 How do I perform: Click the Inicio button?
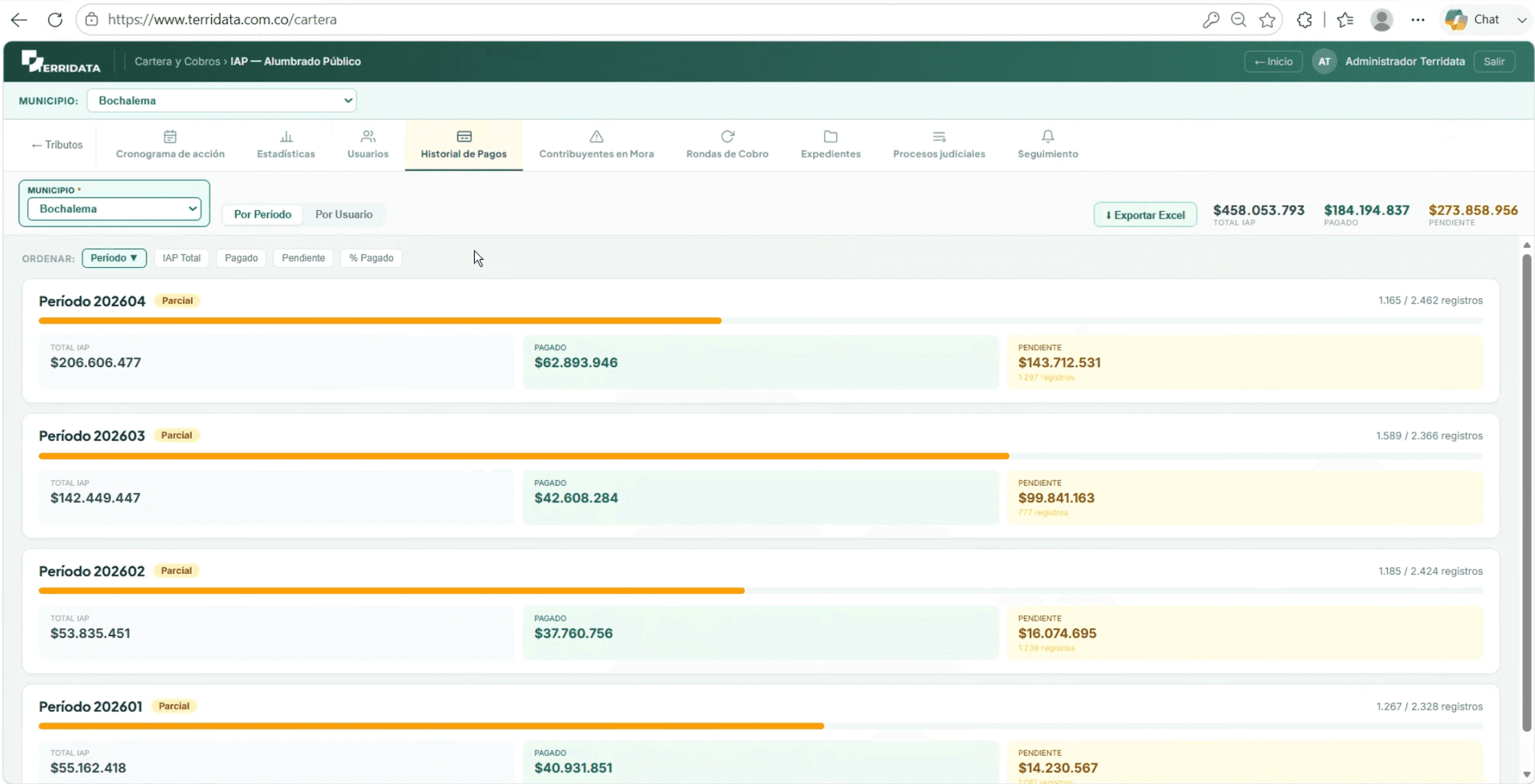tap(1274, 62)
